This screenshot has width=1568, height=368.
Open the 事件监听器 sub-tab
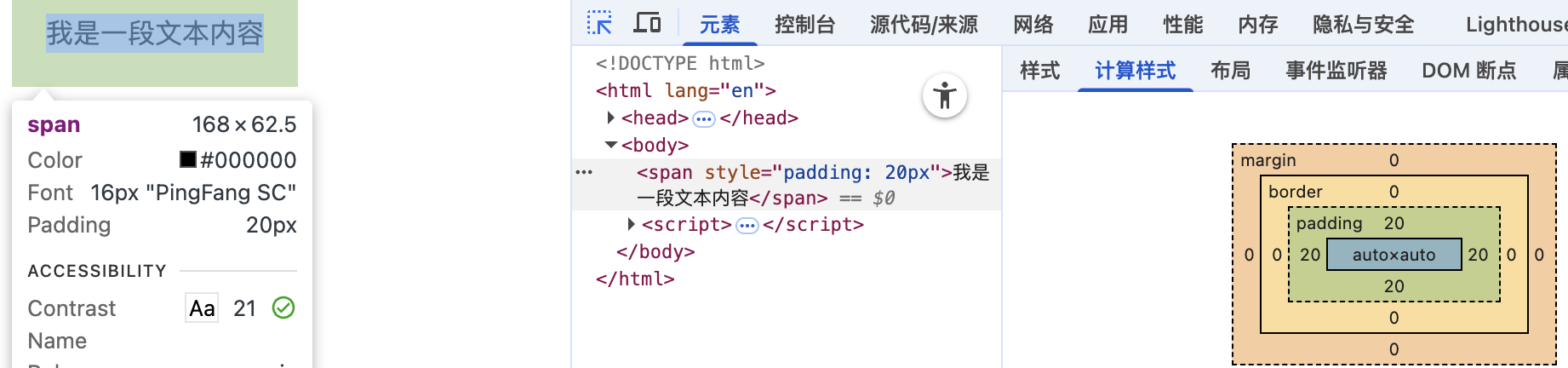[x=1336, y=71]
